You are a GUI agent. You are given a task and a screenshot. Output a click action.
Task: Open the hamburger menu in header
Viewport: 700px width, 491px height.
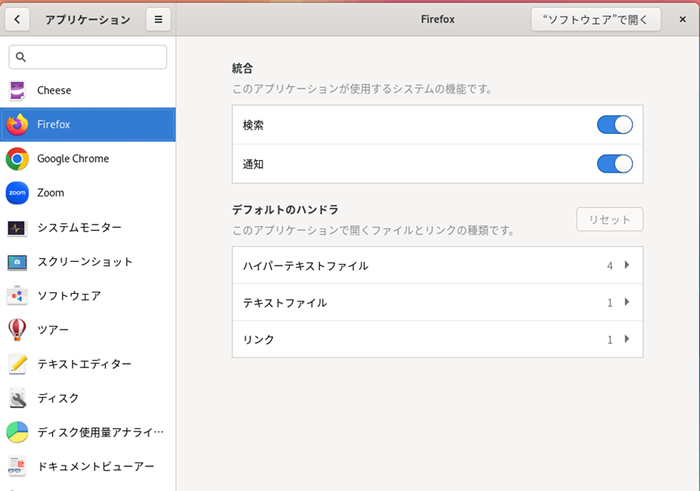click(x=157, y=19)
